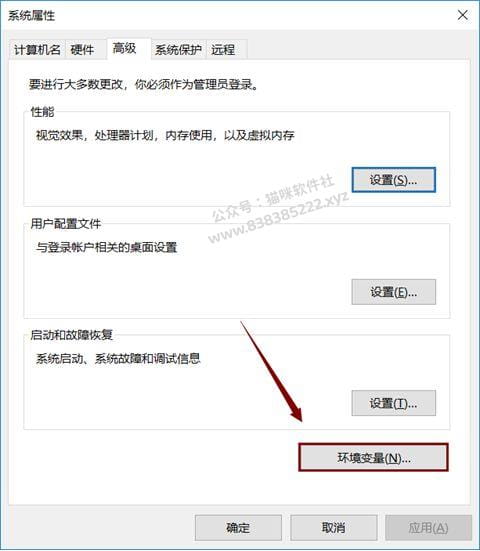Screen dimensions: 480x551
Task: Switch to the 计算机名 tab
Action: click(37, 50)
